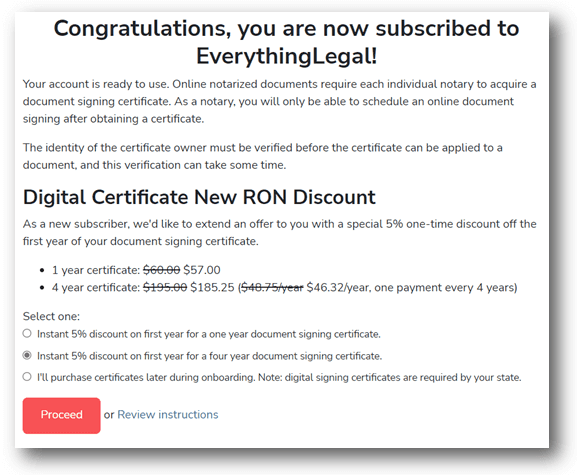Click the Congratulations subscription heading
Image resolution: width=577 pixels, height=475 pixels.
[286, 42]
